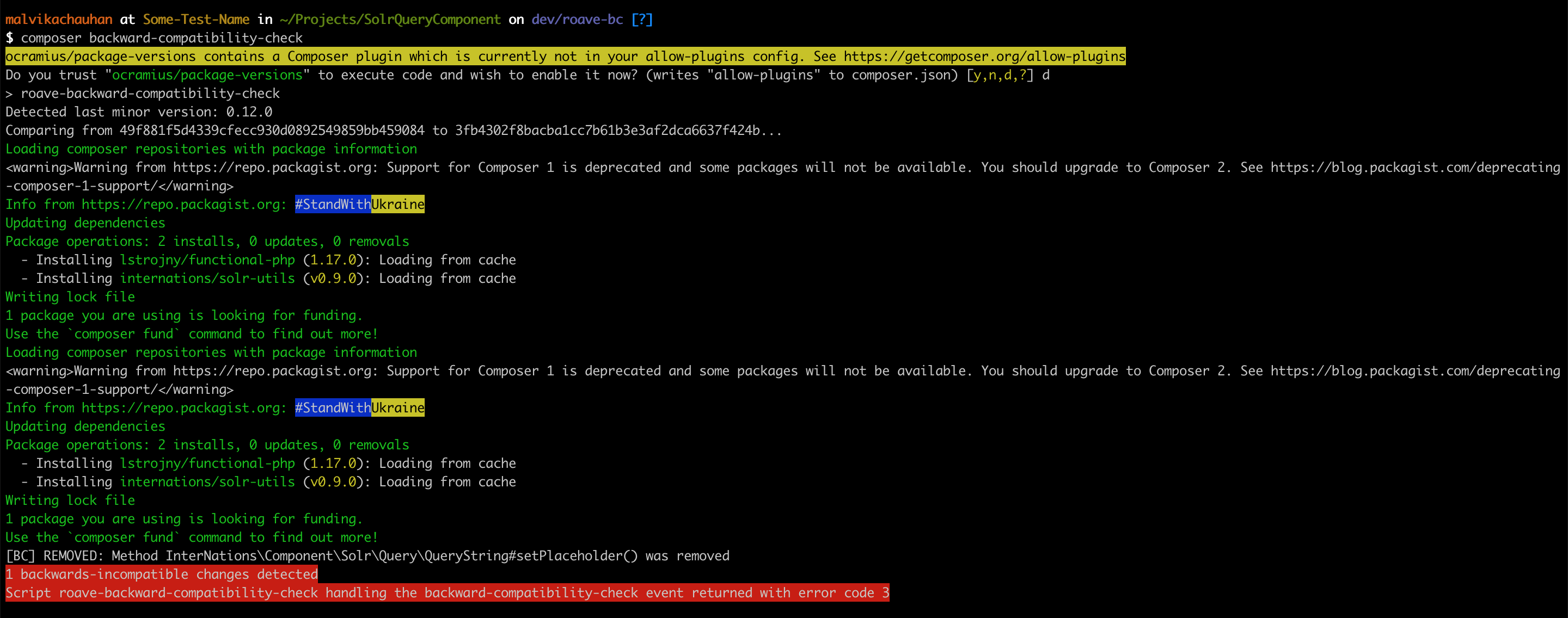Click the command 'composer backward-compatibility-check'
This screenshot has height=618, width=1568.
[162, 38]
